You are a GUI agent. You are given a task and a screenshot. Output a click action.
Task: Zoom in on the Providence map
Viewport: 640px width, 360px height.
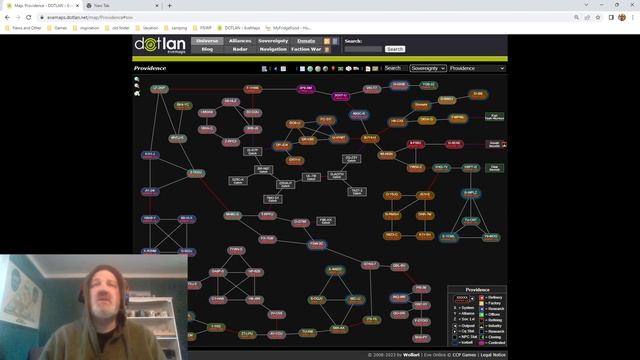137,79
